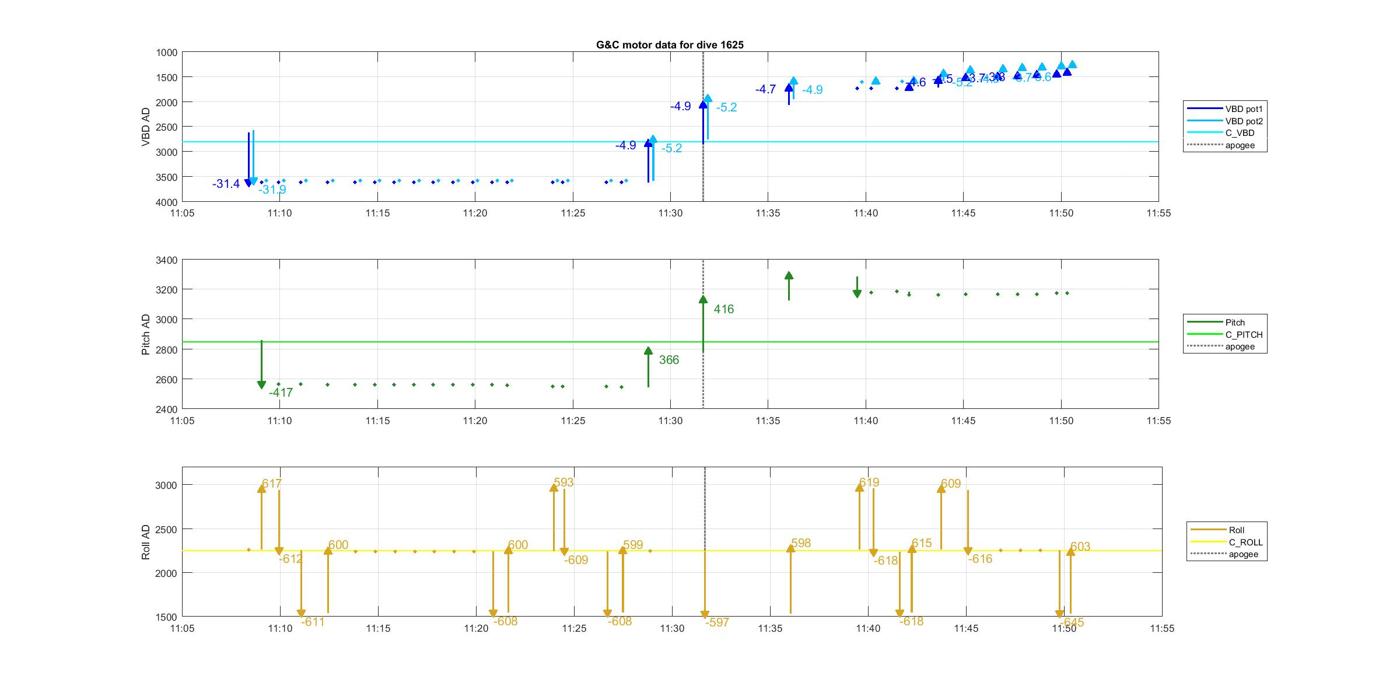This screenshot has width=1400, height=693.
Task: Click the '598' roll data label
Action: click(801, 544)
